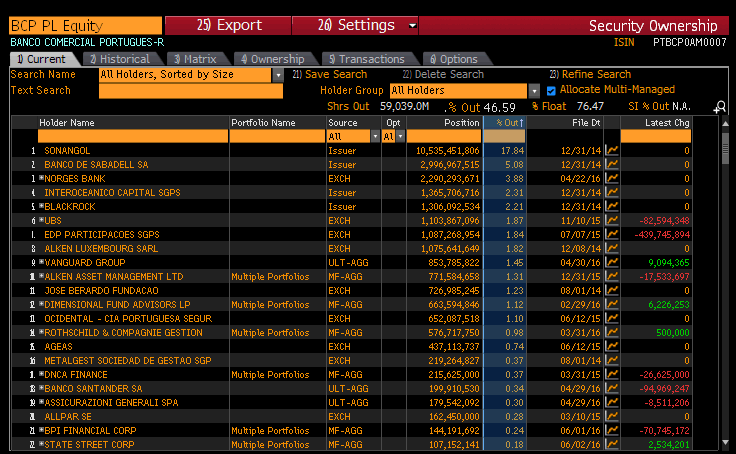Open chart icon for SONANGOL row
The height and width of the screenshot is (454, 736).
click(612, 150)
